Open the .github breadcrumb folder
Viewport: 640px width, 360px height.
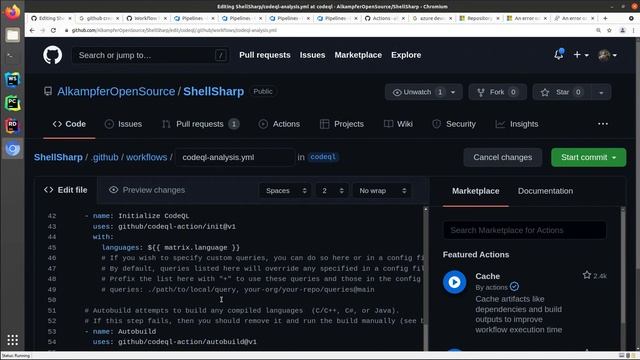(x=104, y=157)
